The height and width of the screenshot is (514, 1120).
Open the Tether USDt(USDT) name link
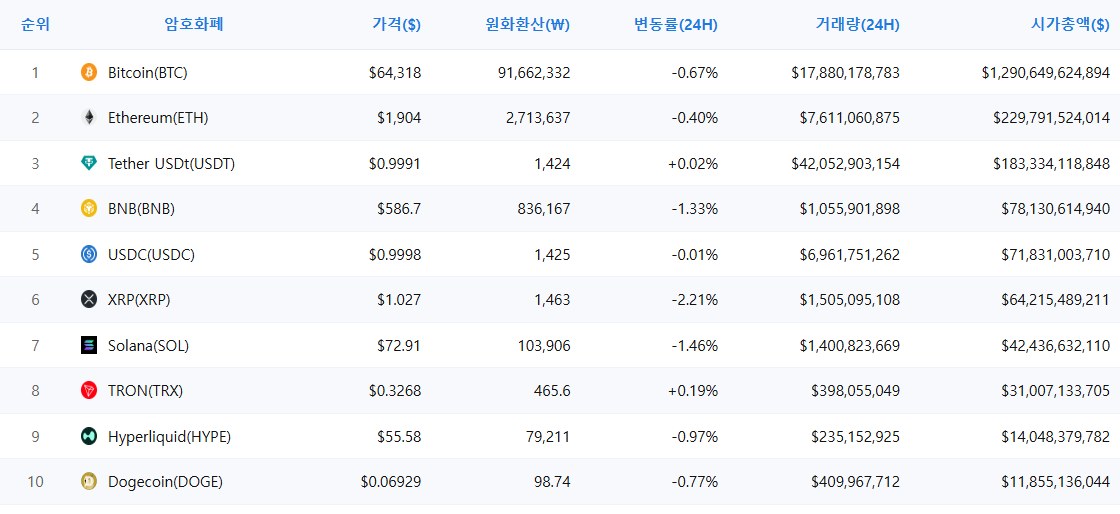[171, 163]
